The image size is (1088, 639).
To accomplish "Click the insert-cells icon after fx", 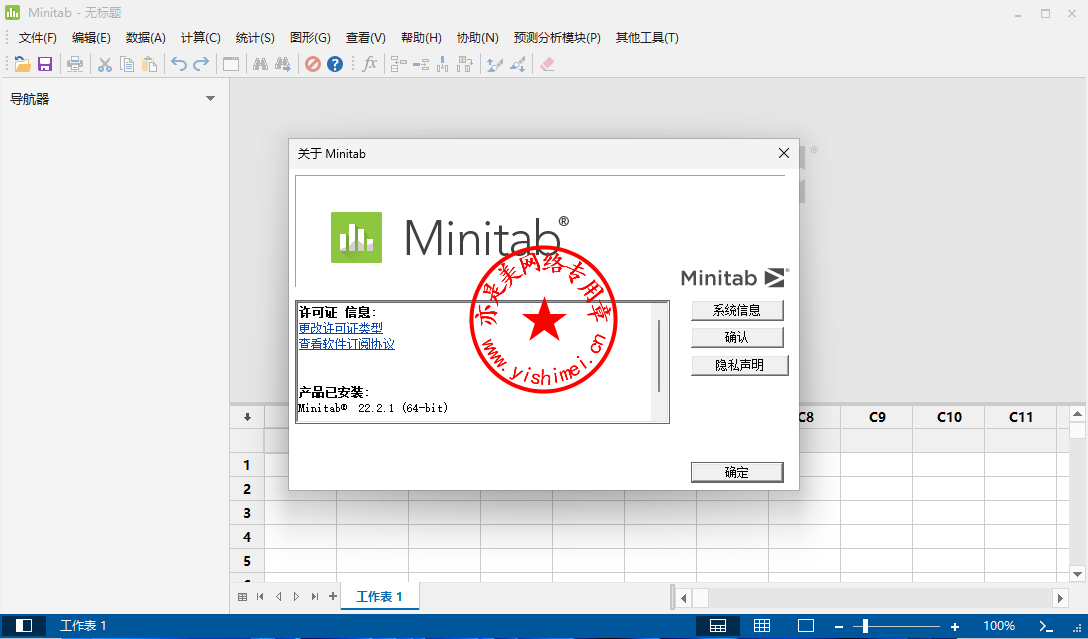I will [399, 65].
